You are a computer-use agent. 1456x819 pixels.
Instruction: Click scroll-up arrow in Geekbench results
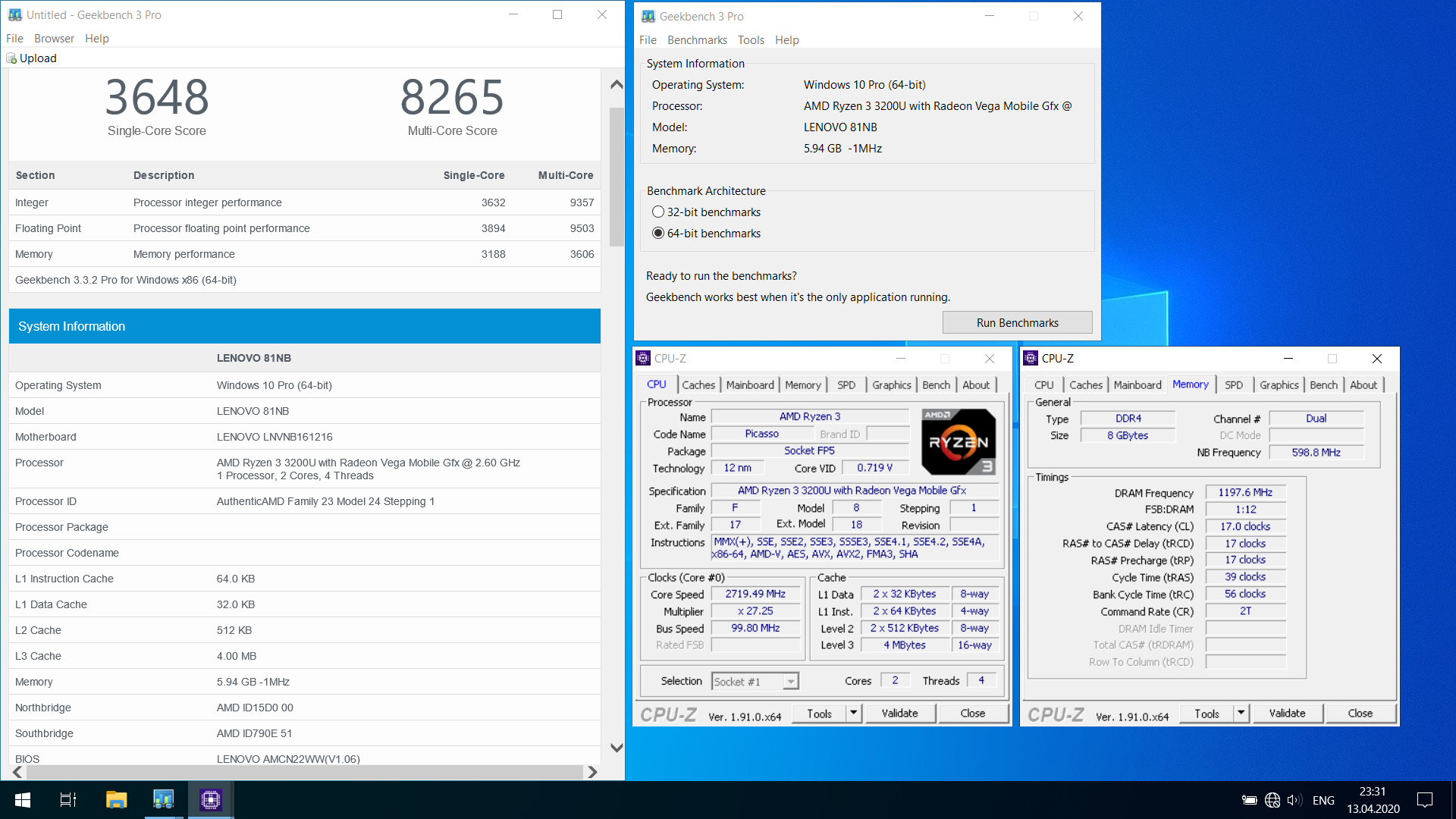(617, 84)
